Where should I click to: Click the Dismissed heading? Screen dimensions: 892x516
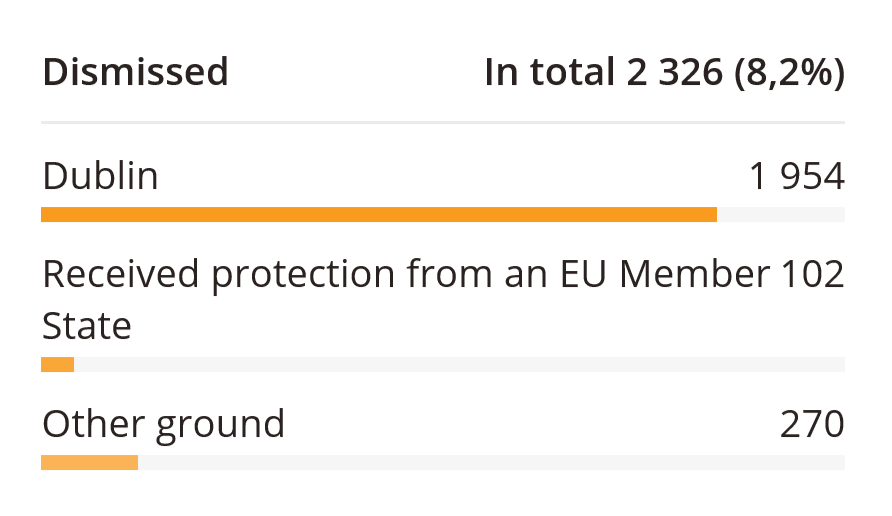point(135,72)
